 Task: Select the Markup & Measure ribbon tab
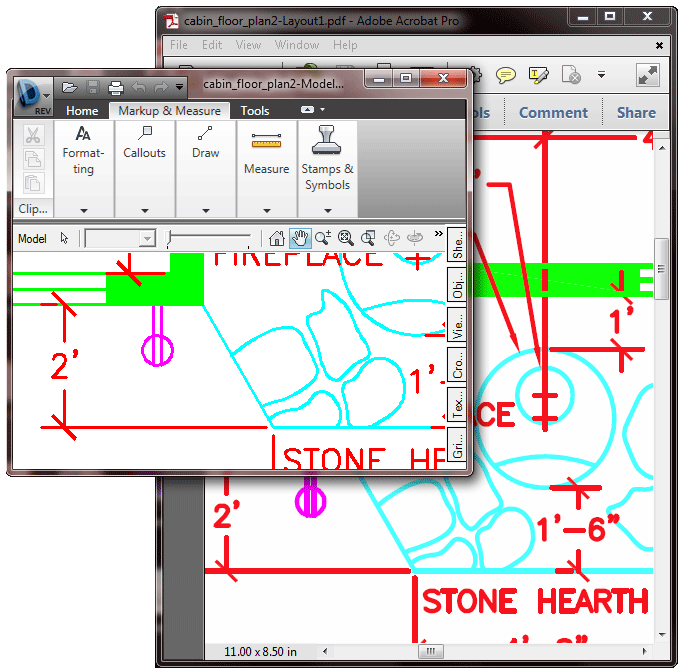coord(169,111)
